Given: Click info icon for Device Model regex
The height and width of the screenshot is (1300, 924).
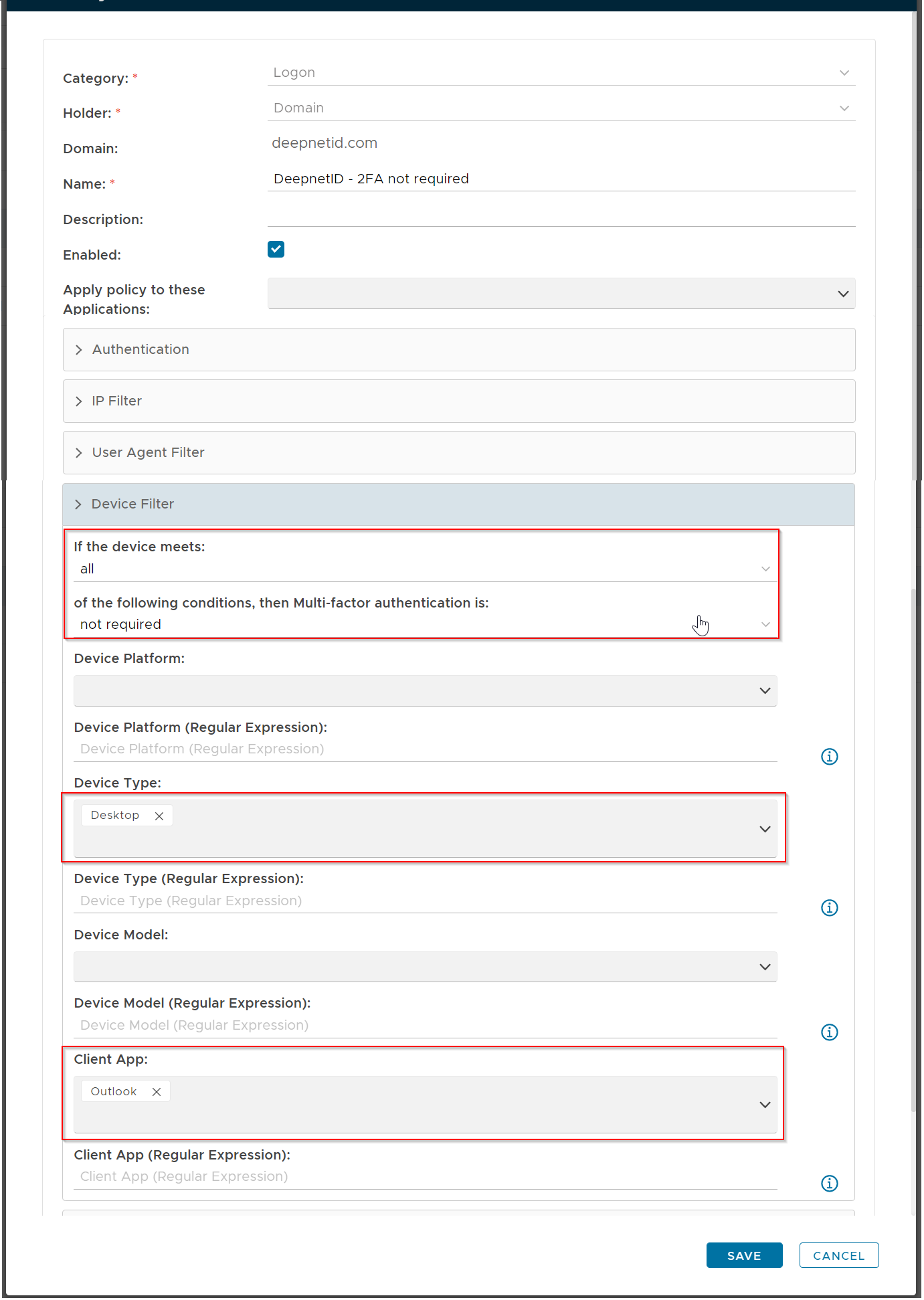Looking at the screenshot, I should (829, 1032).
